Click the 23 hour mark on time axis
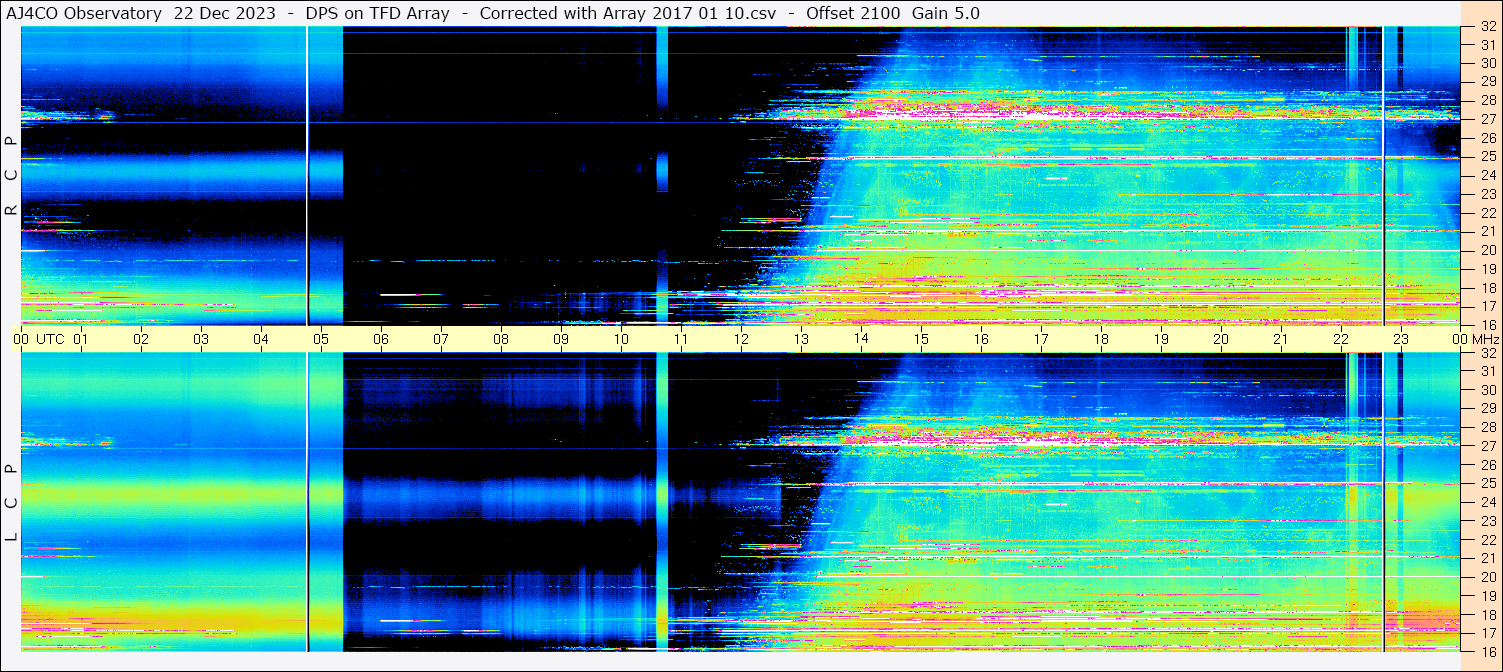Image resolution: width=1503 pixels, height=672 pixels. point(1401,339)
